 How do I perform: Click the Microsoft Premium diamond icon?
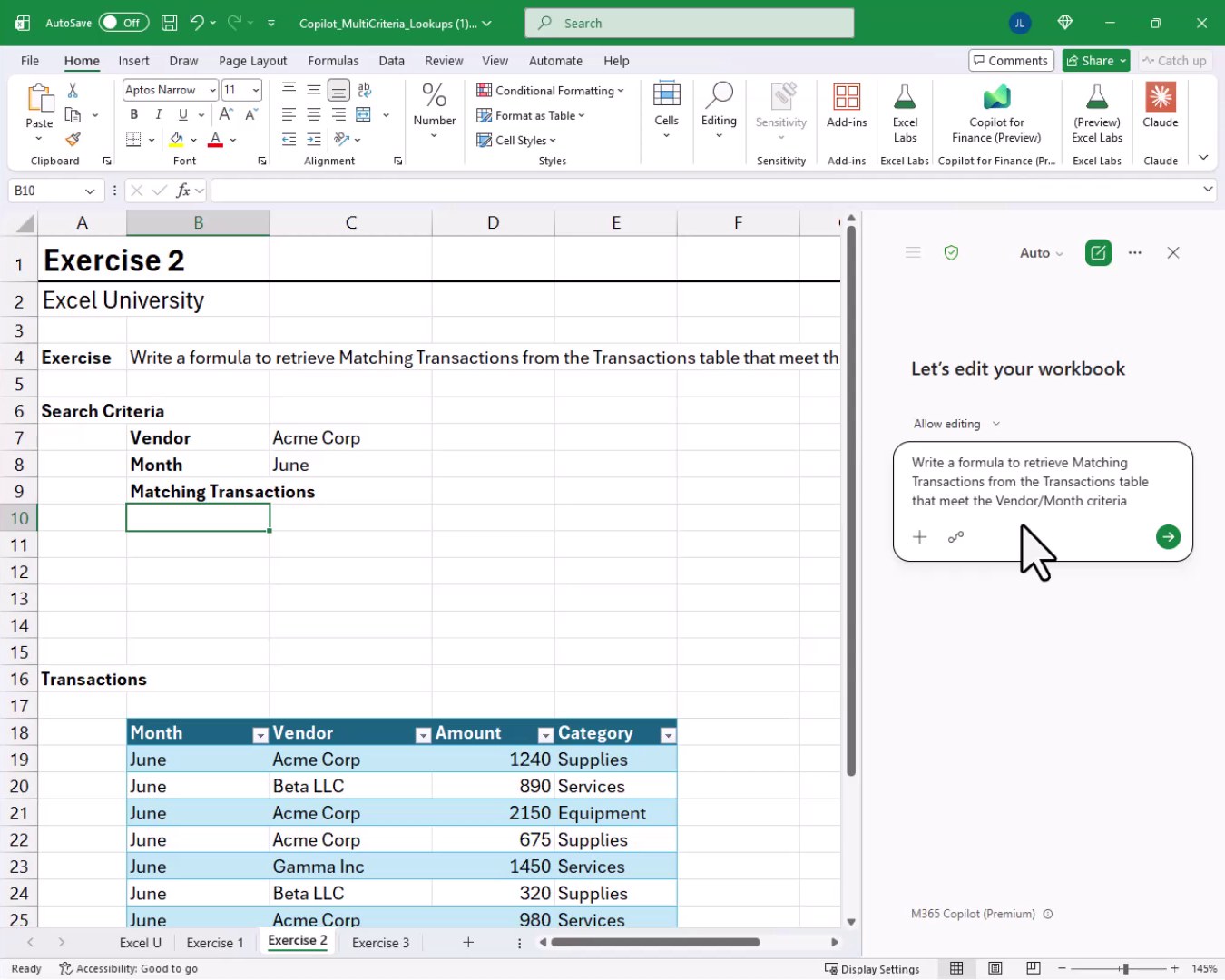click(x=1065, y=23)
